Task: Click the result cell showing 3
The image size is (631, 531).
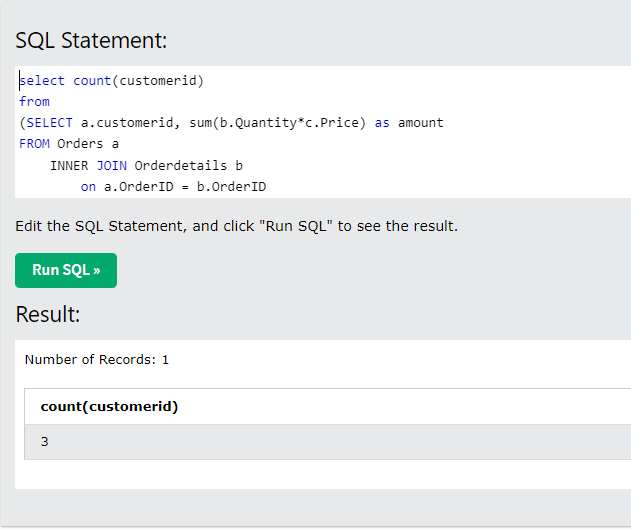Action: [x=44, y=442]
